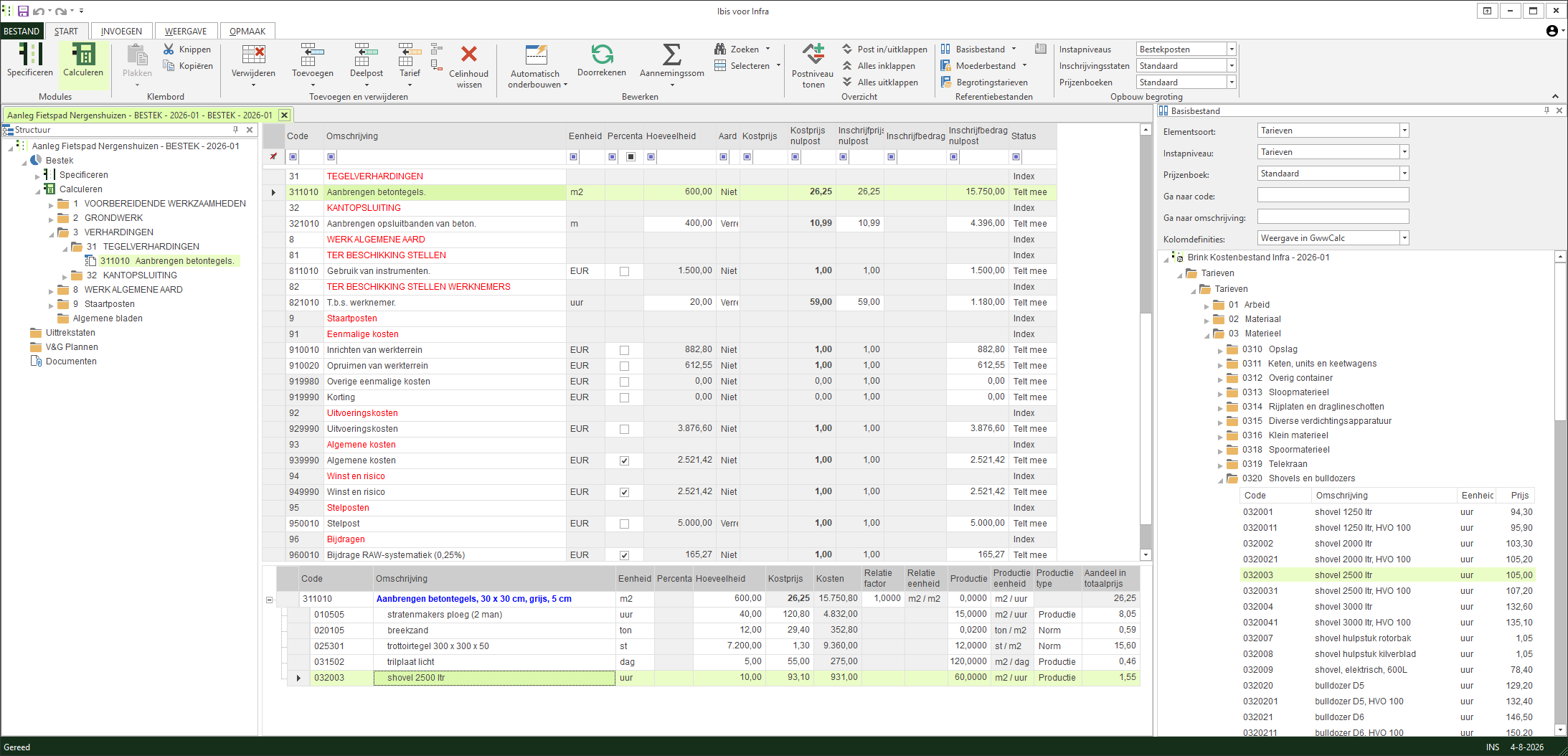Save the file using the floppy disk icon

(23, 11)
